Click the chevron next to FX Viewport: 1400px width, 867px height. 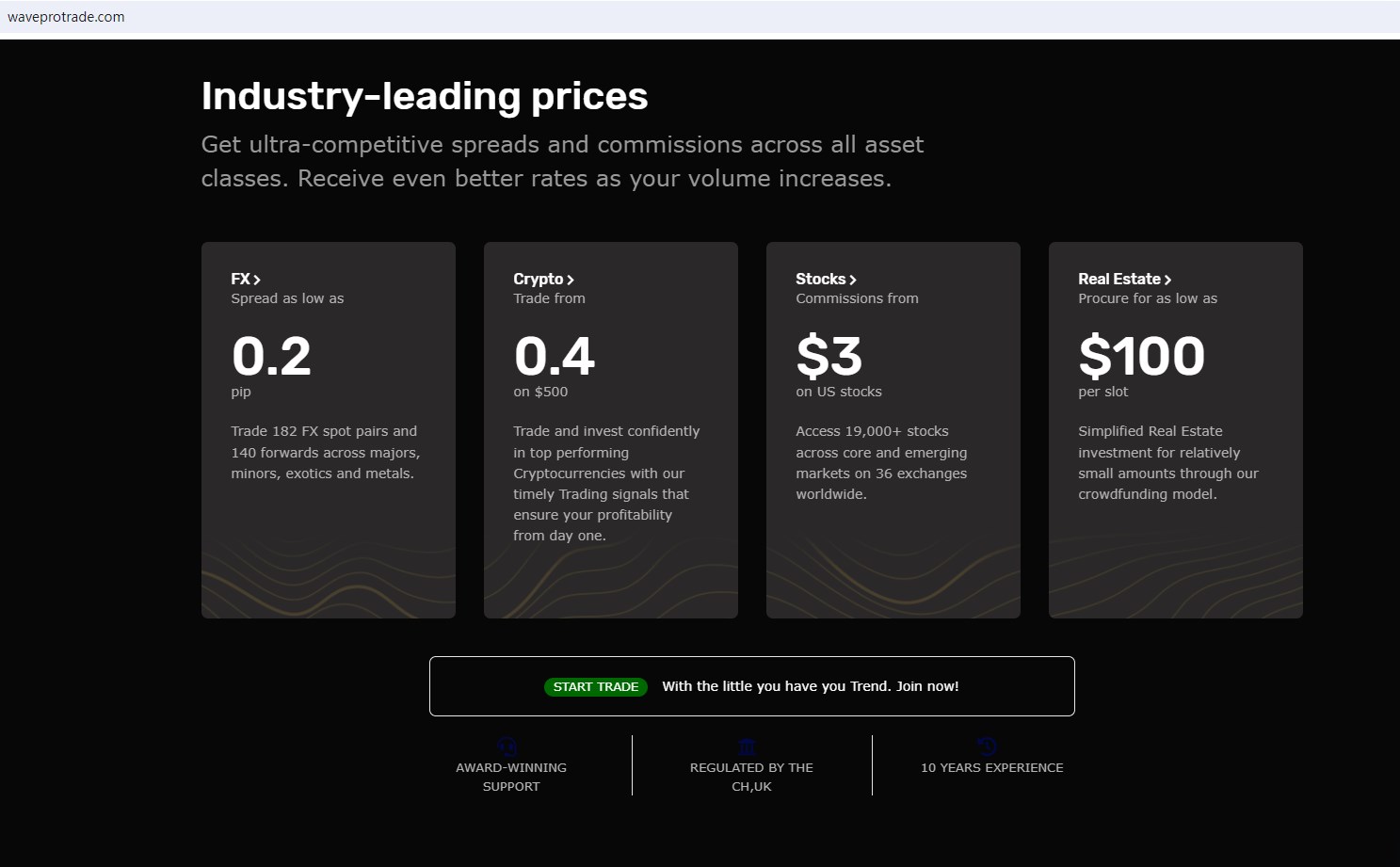257,280
